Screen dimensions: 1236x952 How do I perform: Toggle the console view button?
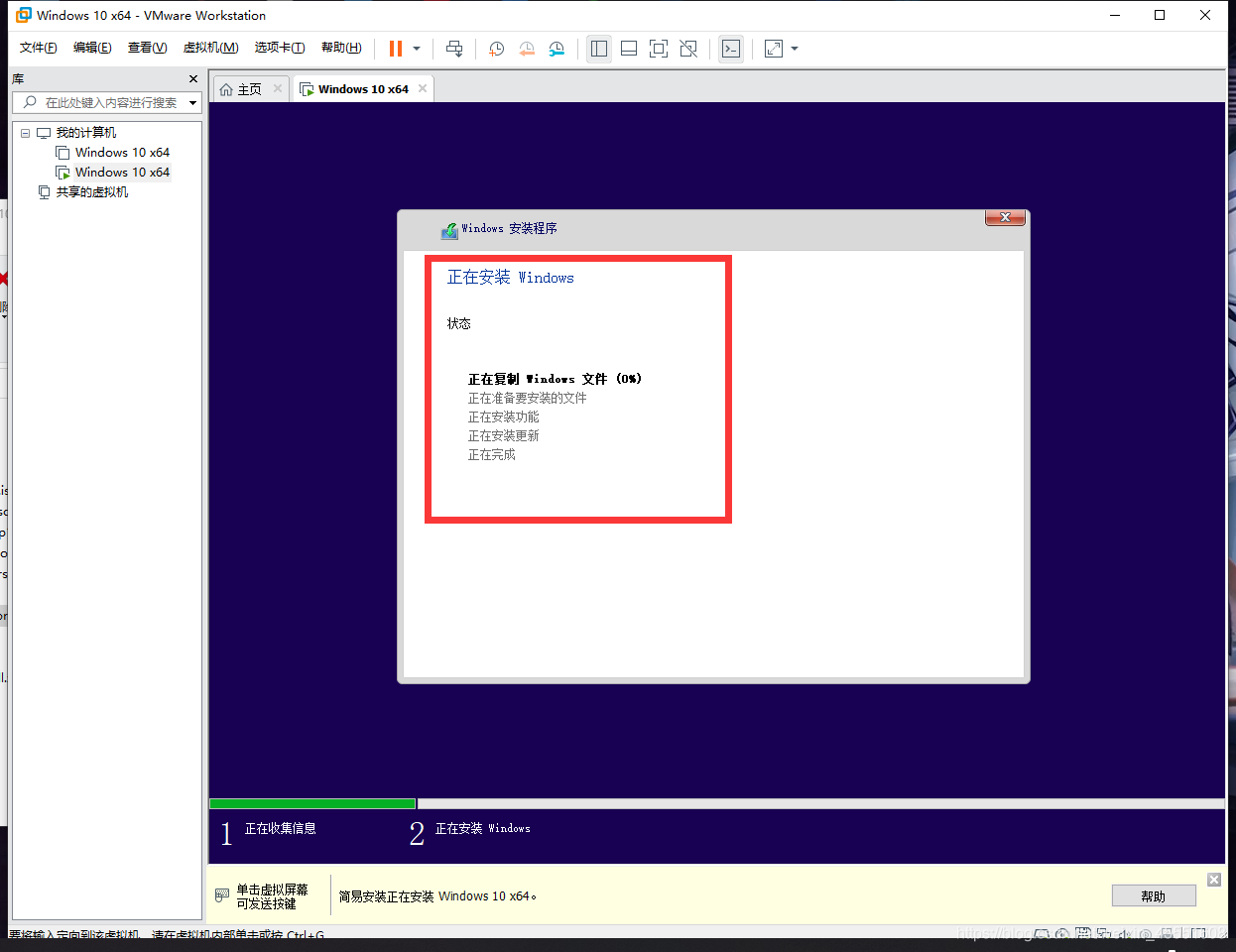tap(731, 49)
